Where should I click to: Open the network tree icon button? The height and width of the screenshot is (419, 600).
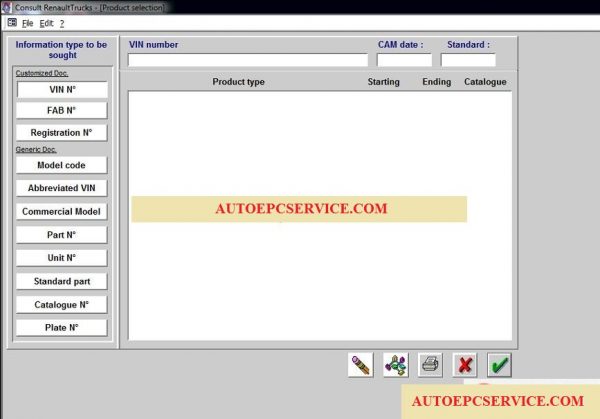[396, 365]
